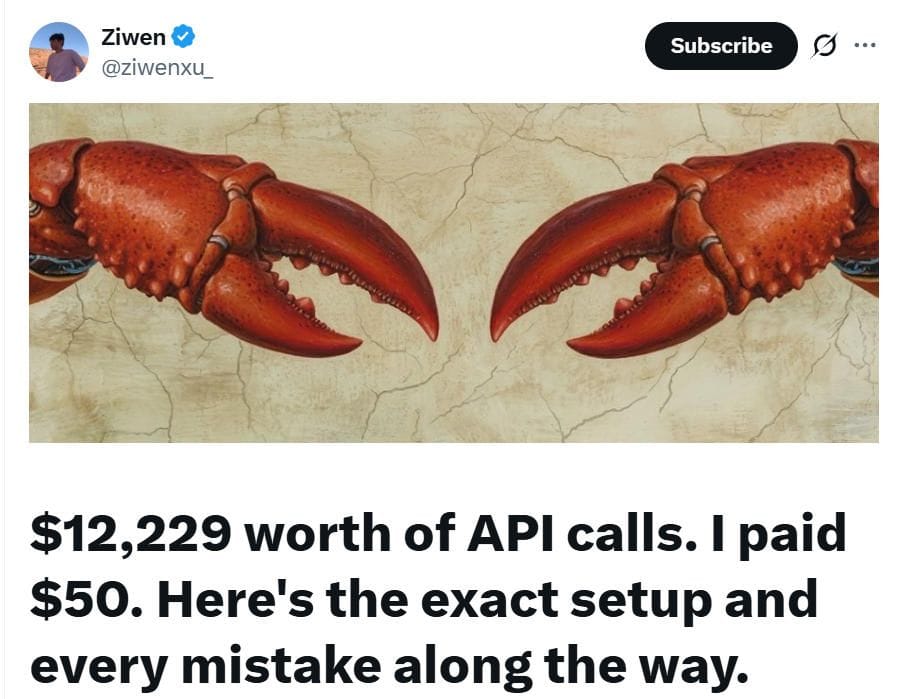Click the left lobster's eye at image edge
This screenshot has height=699, width=900.
click(34, 208)
